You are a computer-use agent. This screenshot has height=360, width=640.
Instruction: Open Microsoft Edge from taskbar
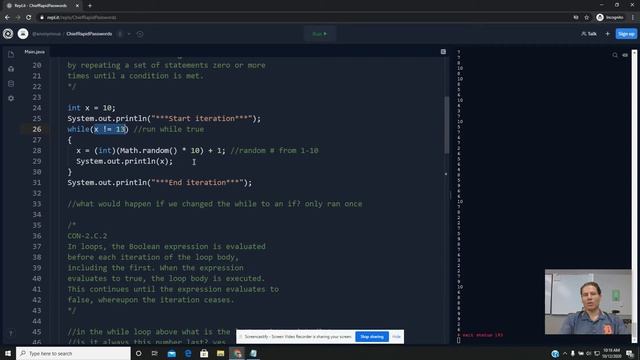[x=188, y=353]
